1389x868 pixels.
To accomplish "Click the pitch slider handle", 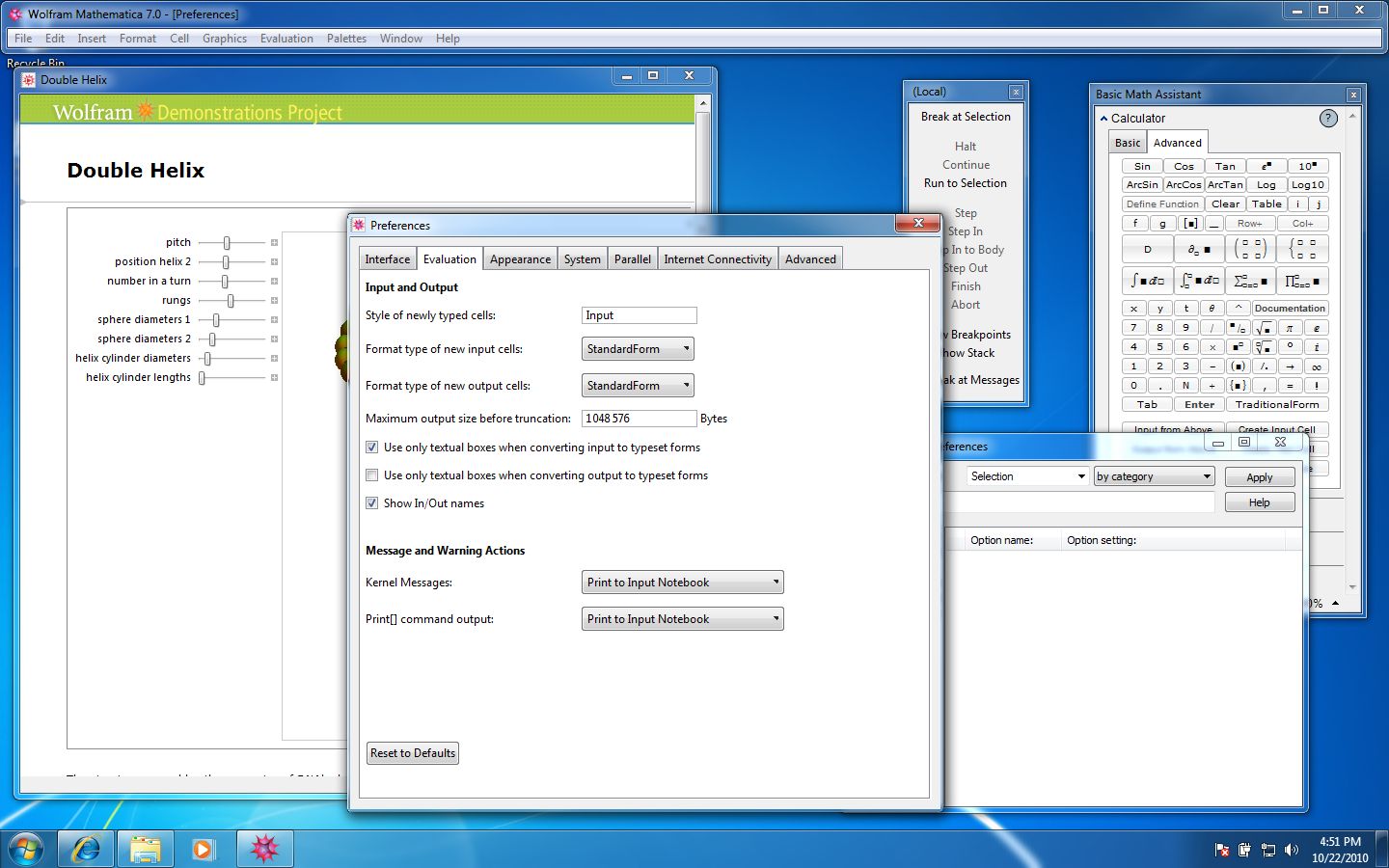I will pyautogui.click(x=227, y=243).
